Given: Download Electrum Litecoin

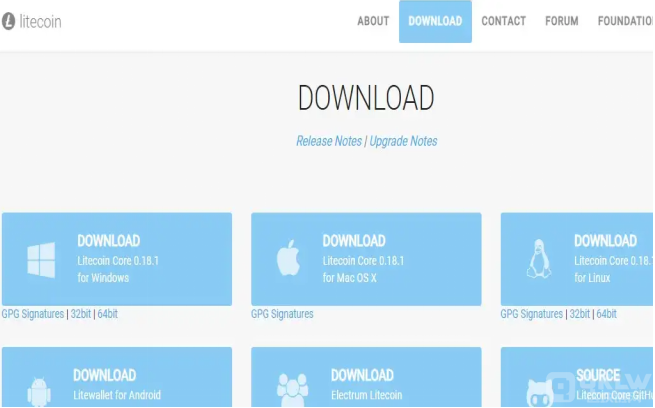Looking at the screenshot, I should pyautogui.click(x=366, y=377).
